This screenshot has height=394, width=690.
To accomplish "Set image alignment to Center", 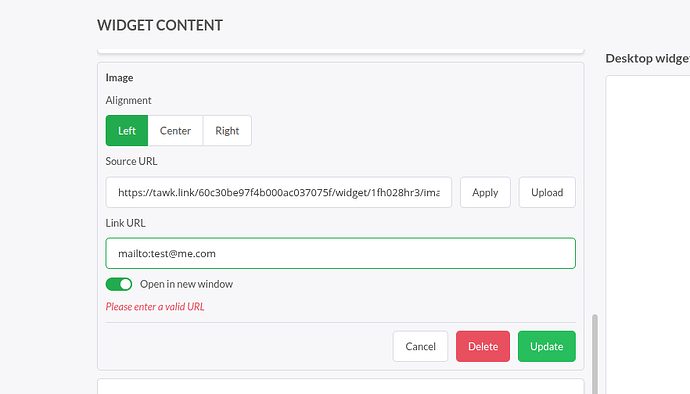I will click(x=175, y=131).
